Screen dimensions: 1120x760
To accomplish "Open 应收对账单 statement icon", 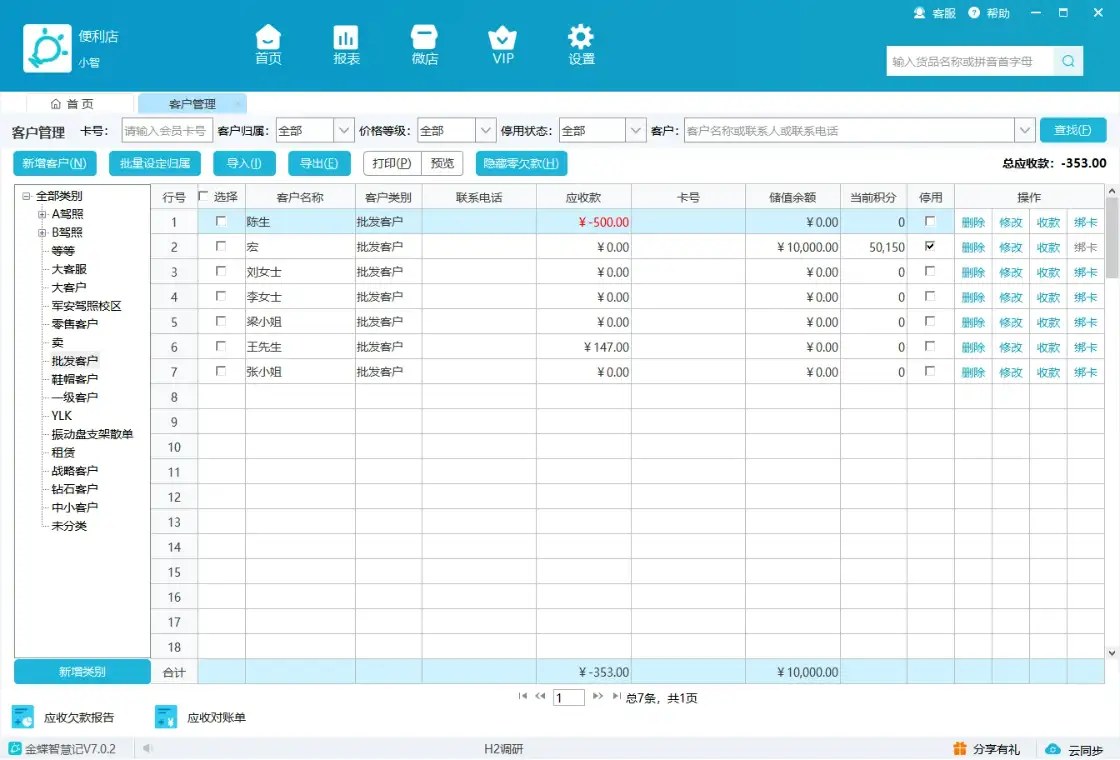I will coord(166,717).
